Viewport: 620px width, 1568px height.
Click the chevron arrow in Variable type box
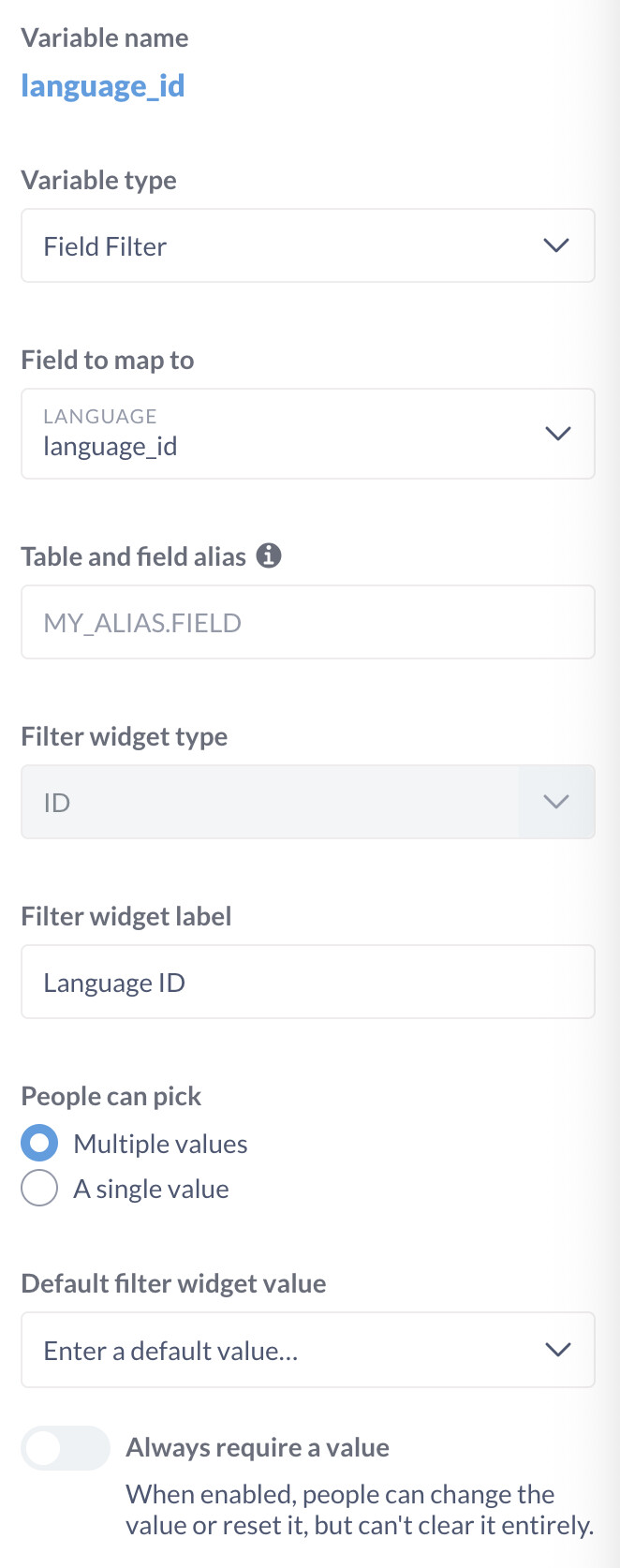click(556, 245)
